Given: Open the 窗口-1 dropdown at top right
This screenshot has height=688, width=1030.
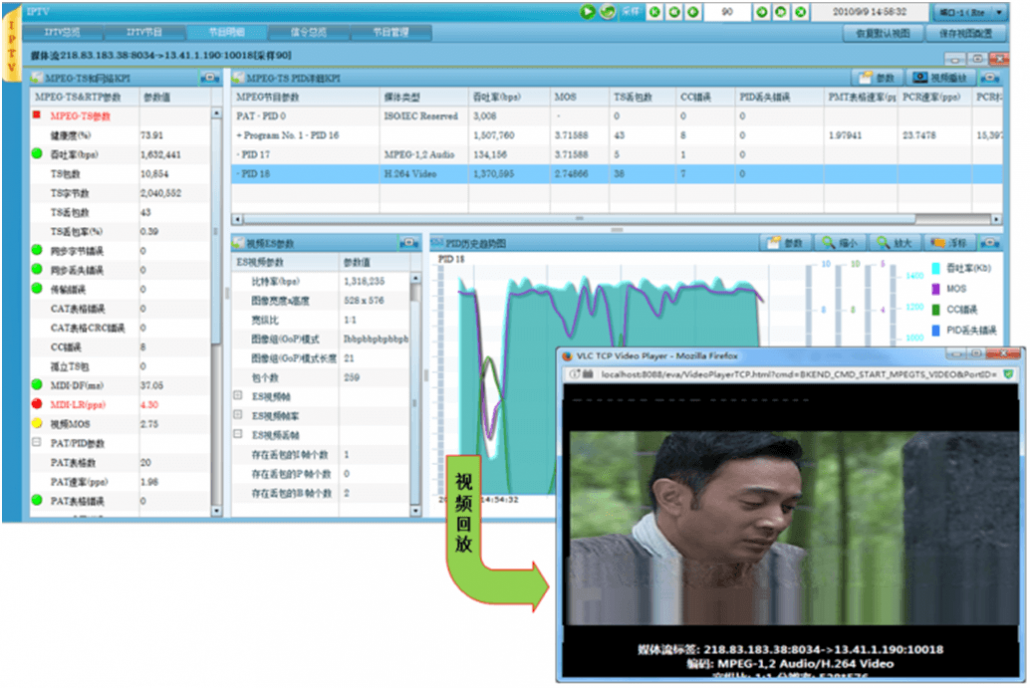Looking at the screenshot, I should click(970, 12).
